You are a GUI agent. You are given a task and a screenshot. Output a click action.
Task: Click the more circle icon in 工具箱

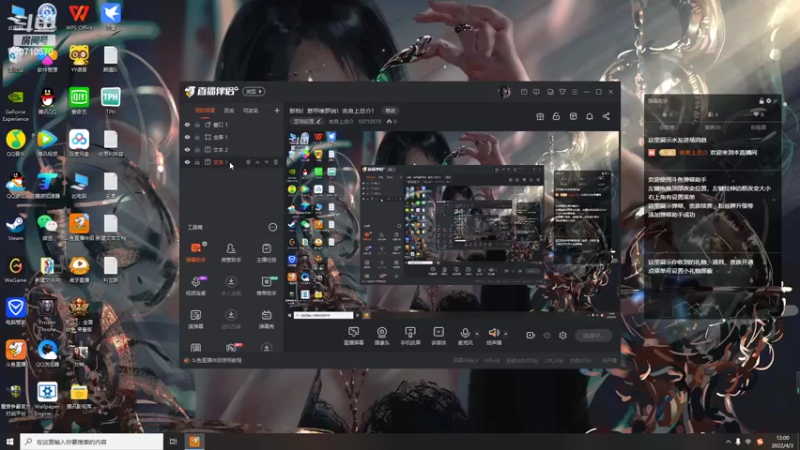tap(272, 227)
